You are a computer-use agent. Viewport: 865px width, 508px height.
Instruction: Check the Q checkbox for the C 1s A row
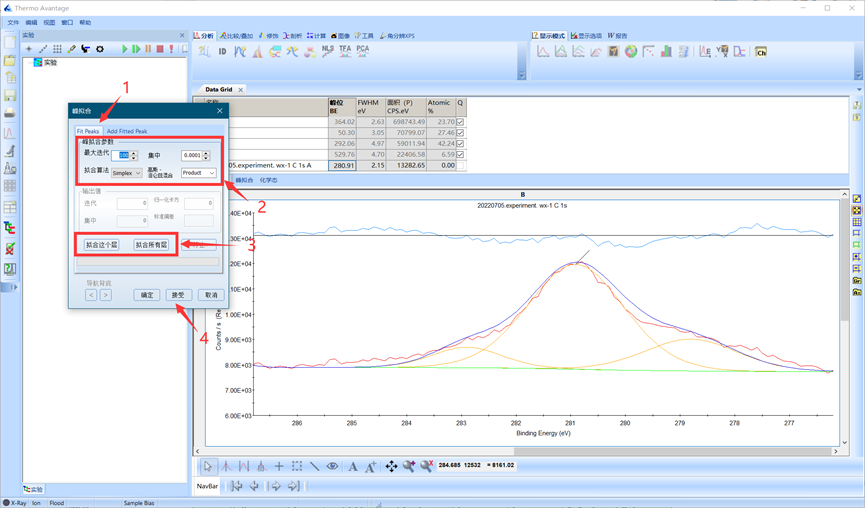click(460, 166)
